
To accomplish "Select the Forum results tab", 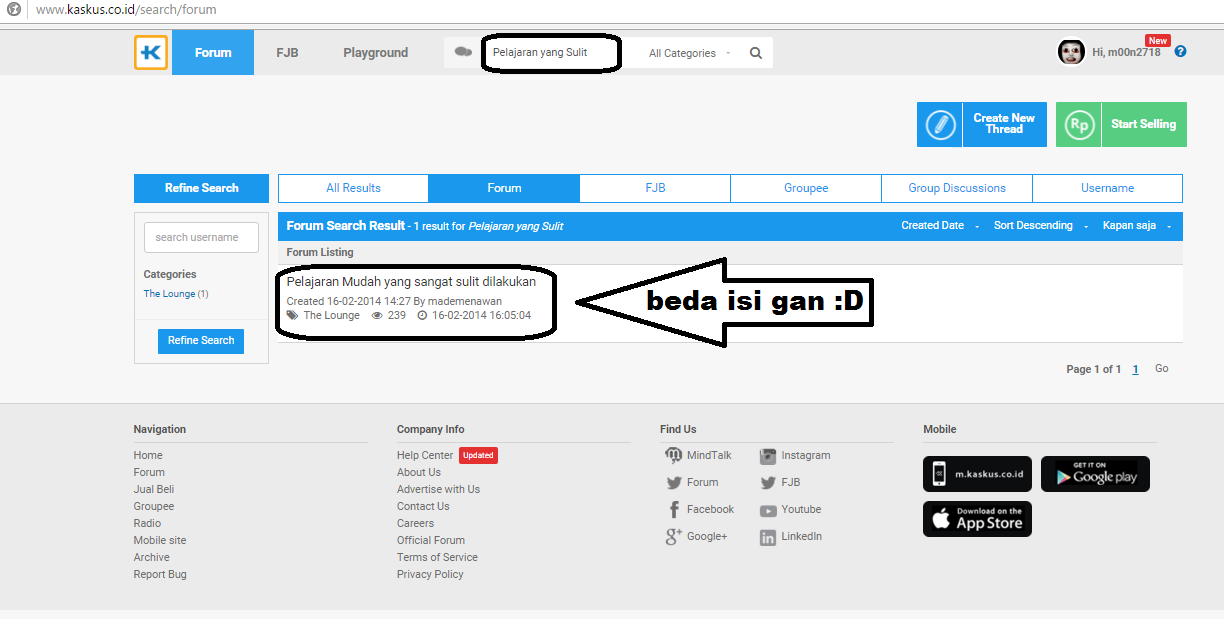I will (x=504, y=188).
